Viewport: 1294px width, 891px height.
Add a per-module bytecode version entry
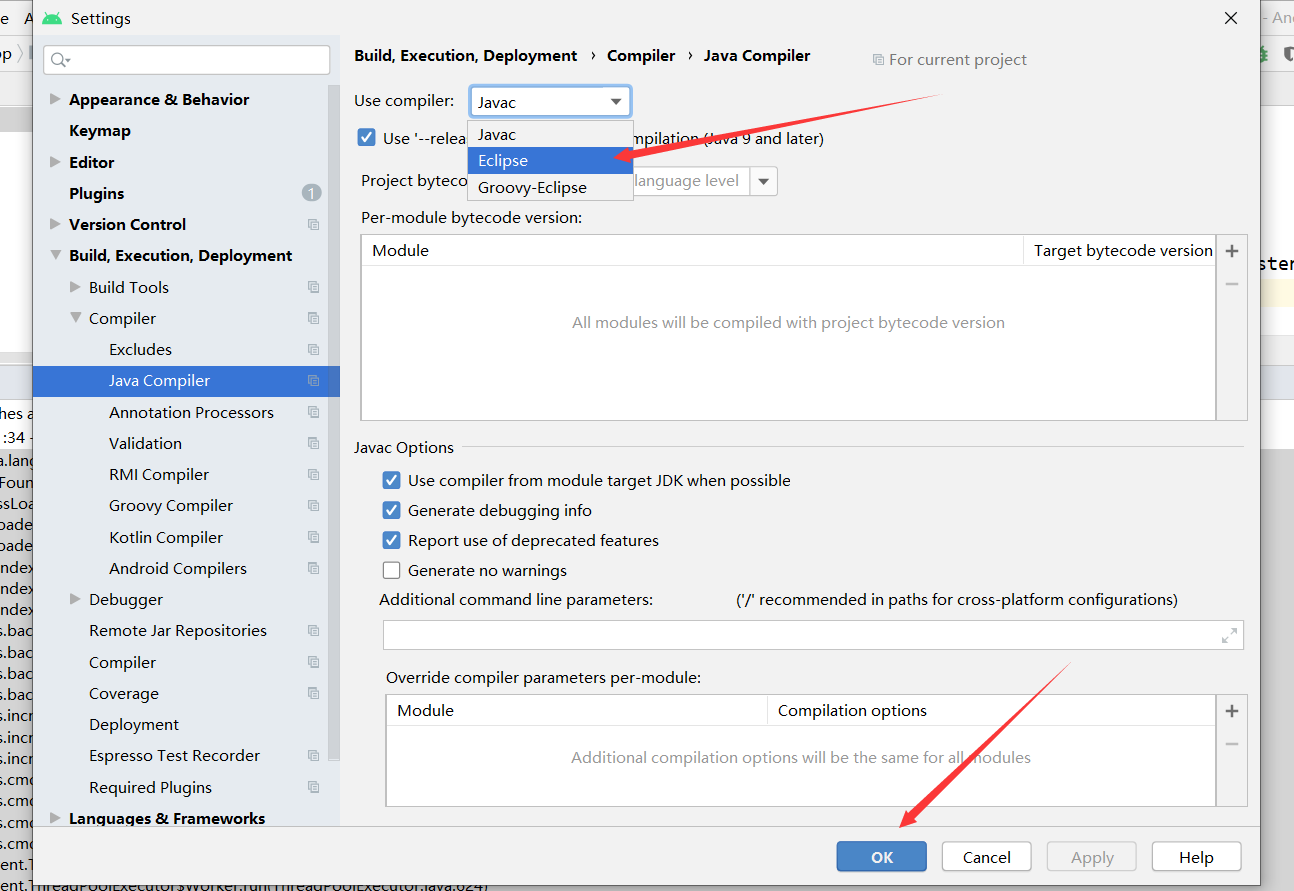(1232, 251)
